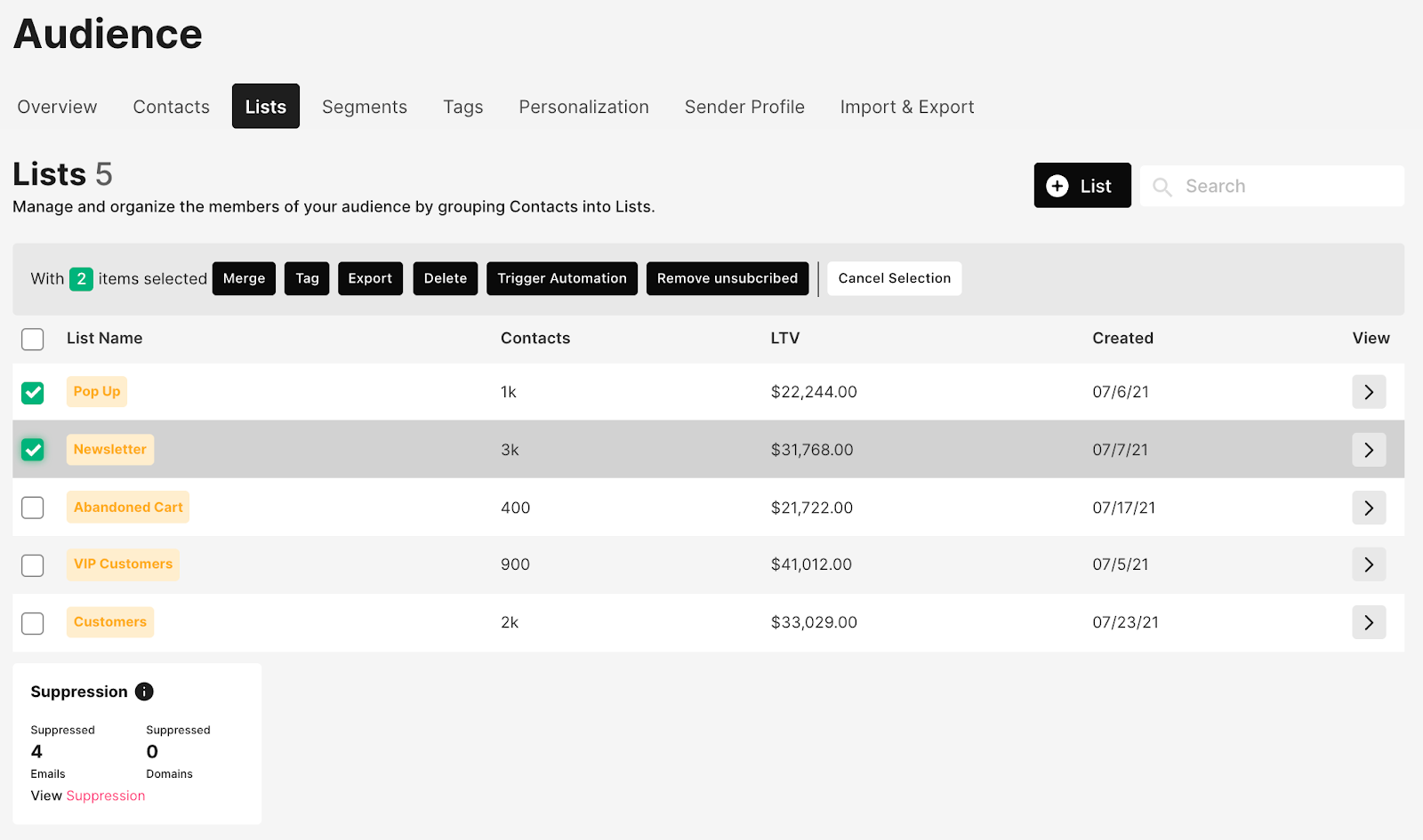This screenshot has width=1423, height=840.
Task: Click the Newsletter list name tag
Action: click(x=110, y=450)
